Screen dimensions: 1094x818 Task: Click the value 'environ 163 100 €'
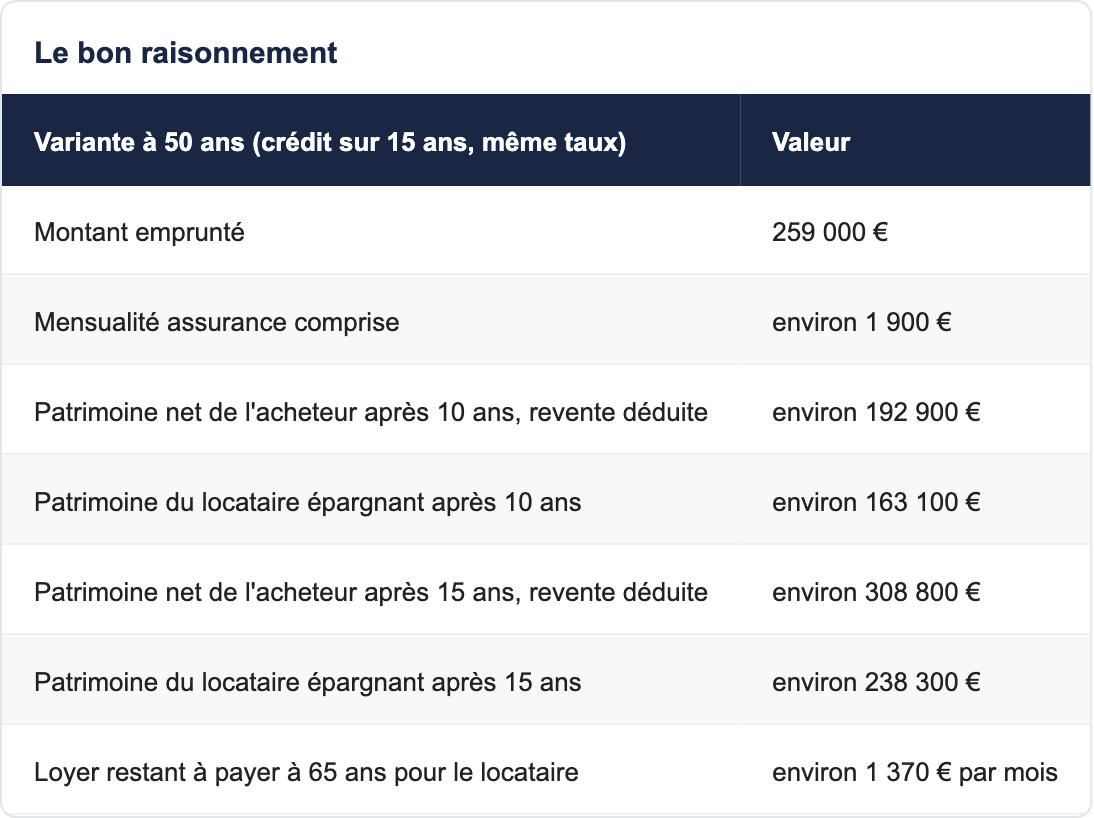tap(876, 503)
